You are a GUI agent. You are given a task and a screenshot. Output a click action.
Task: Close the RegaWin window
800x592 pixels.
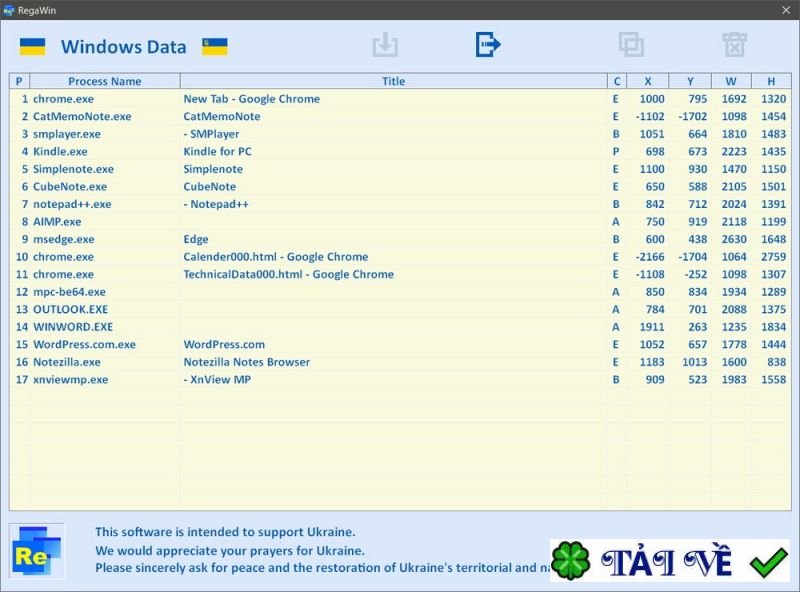pos(786,10)
